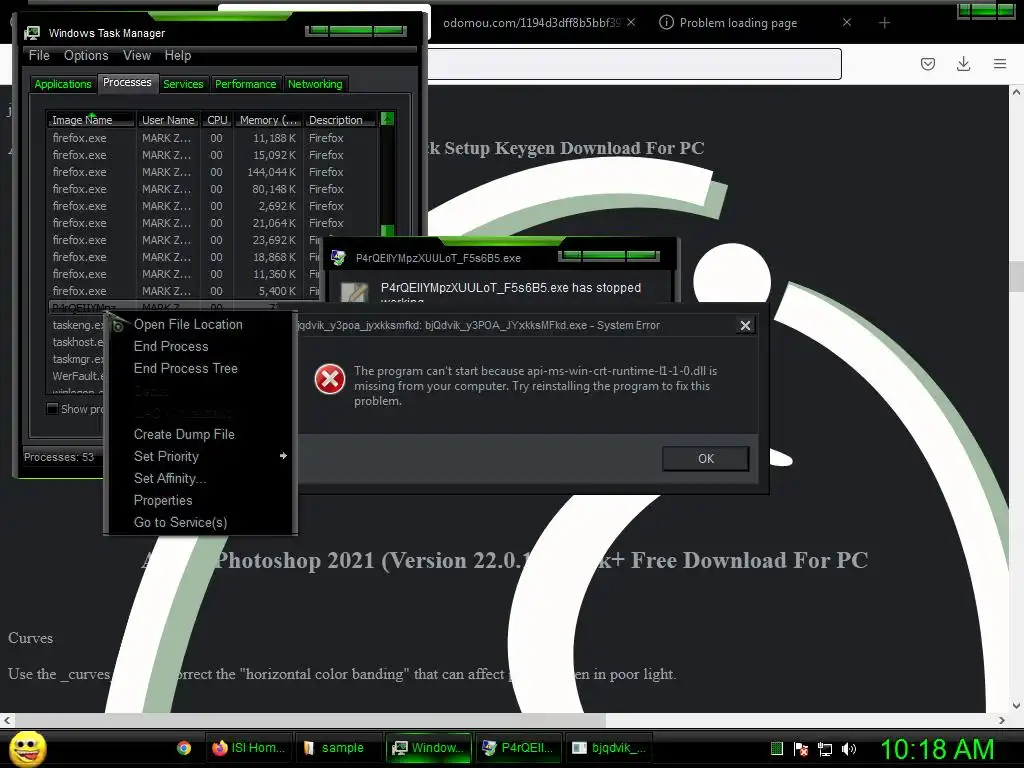This screenshot has width=1024, height=768.
Task: Select the WerFault.exe process row
Action: 76,376
